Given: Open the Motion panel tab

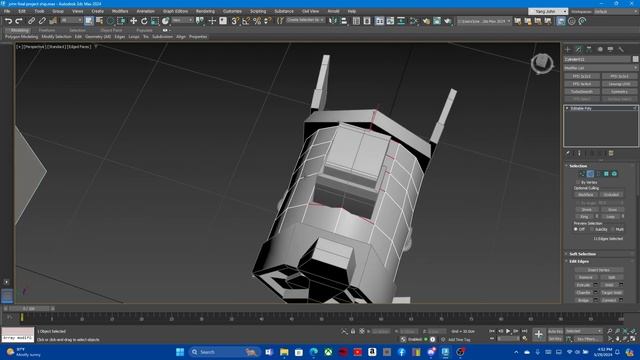Looking at the screenshot, I should point(600,49).
